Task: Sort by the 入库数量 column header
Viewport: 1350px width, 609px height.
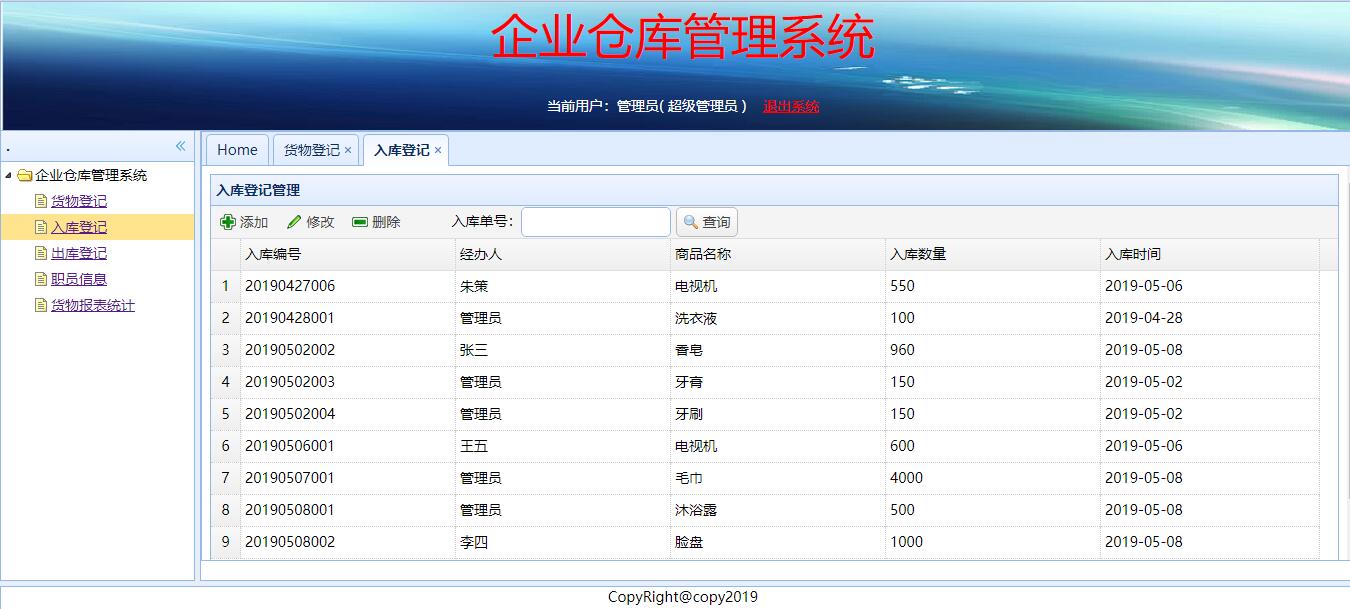Action: click(x=918, y=254)
